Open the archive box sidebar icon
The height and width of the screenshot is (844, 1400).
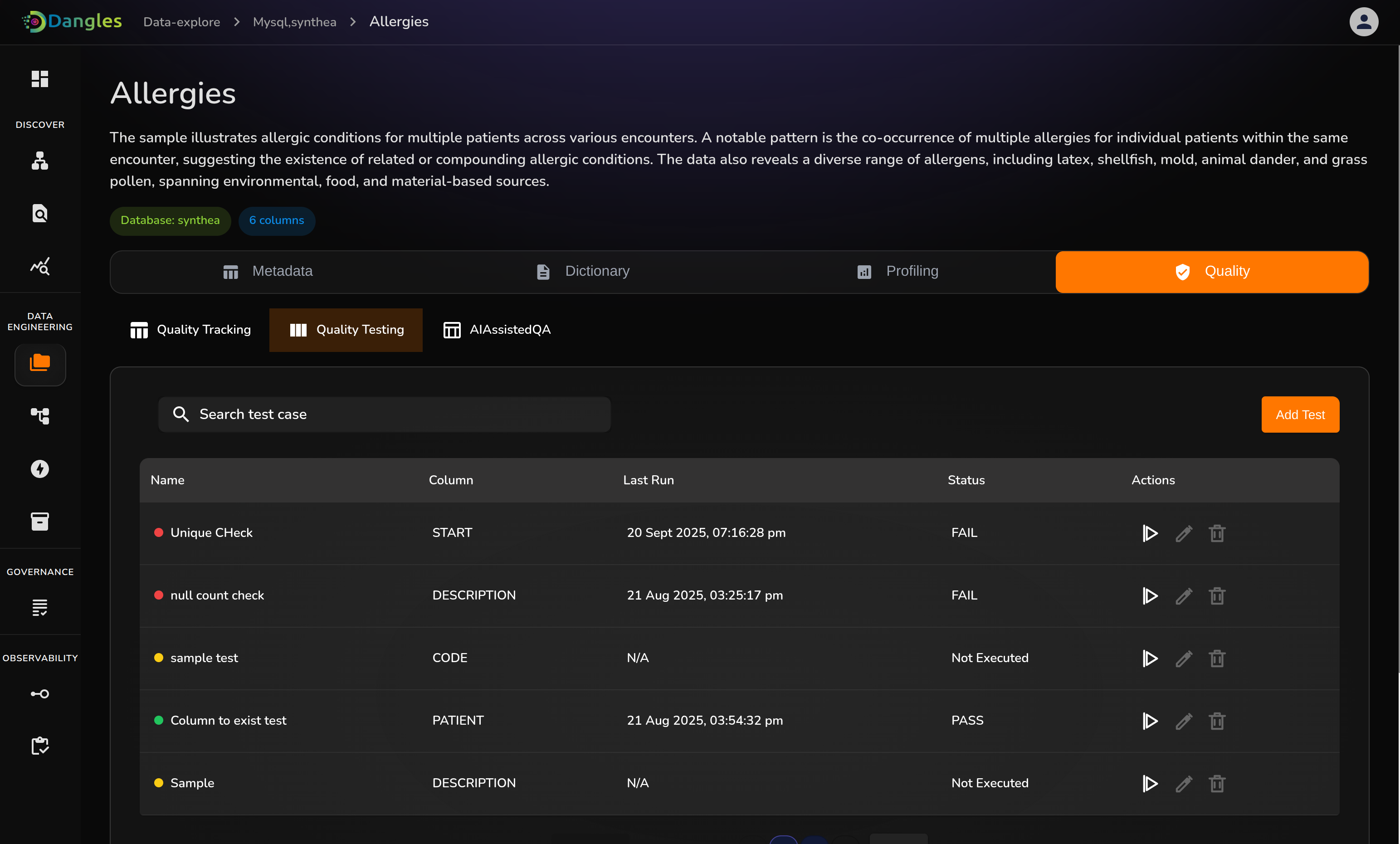click(x=40, y=521)
